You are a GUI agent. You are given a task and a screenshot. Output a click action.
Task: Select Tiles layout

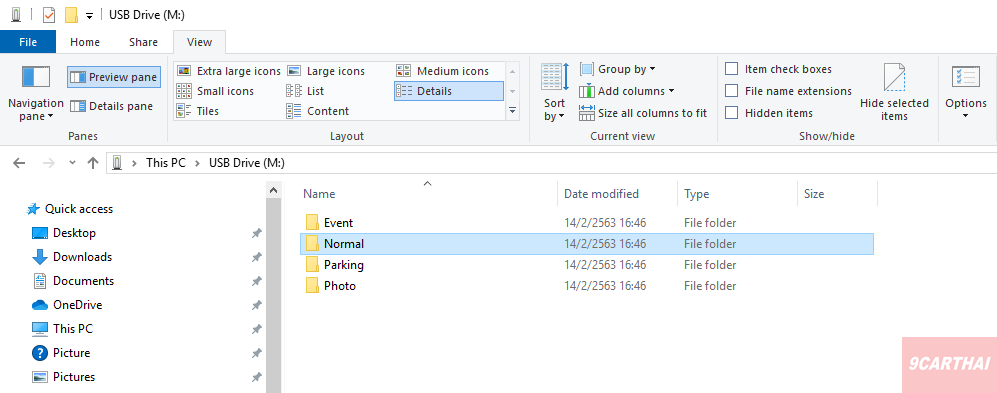[x=198, y=111]
